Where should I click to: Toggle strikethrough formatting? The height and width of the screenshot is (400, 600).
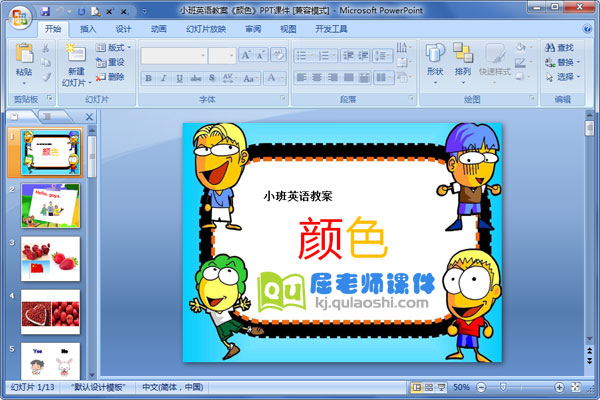point(196,78)
